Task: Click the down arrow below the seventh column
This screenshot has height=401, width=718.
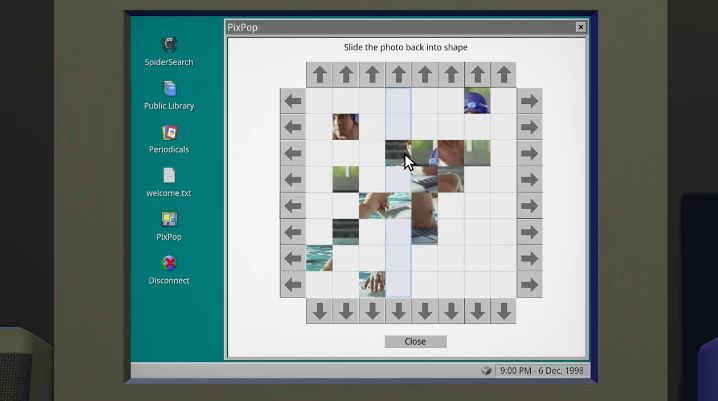Action: pyautogui.click(x=478, y=311)
